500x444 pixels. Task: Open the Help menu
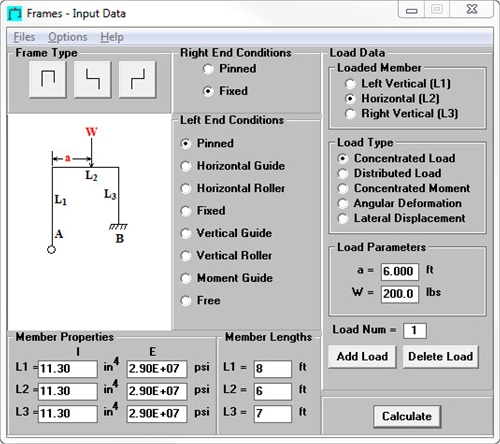point(112,37)
